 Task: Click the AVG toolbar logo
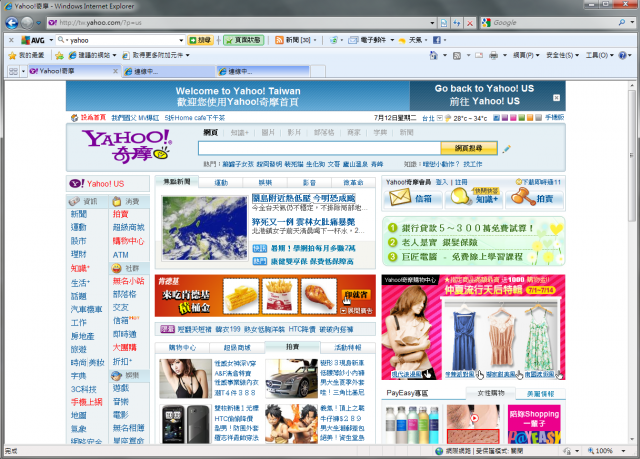33,40
